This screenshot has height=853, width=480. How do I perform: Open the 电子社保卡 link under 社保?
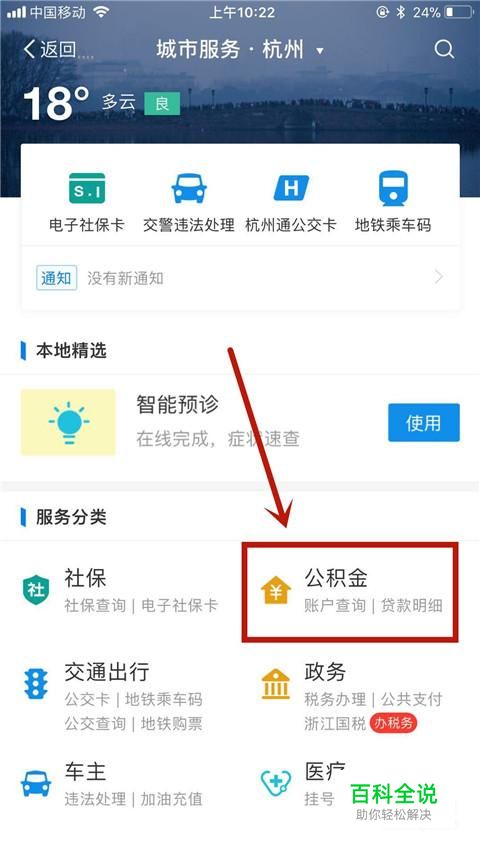point(180,605)
